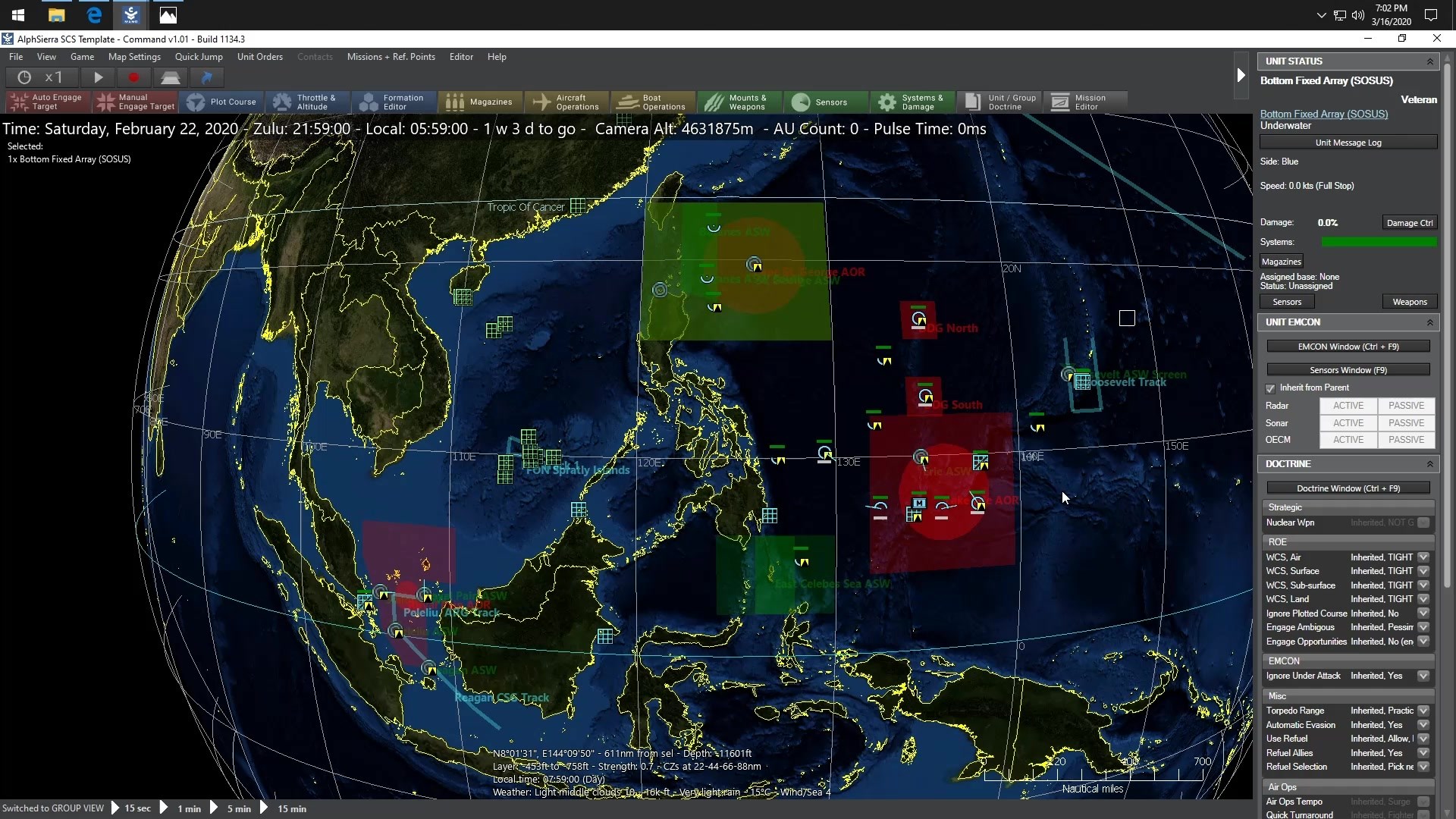Click the blue arrow toolbar icon

pos(206,77)
